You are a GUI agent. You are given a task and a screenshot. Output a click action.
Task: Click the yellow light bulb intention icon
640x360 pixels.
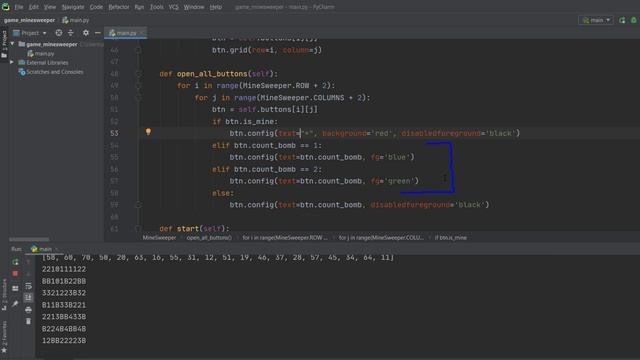click(148, 131)
